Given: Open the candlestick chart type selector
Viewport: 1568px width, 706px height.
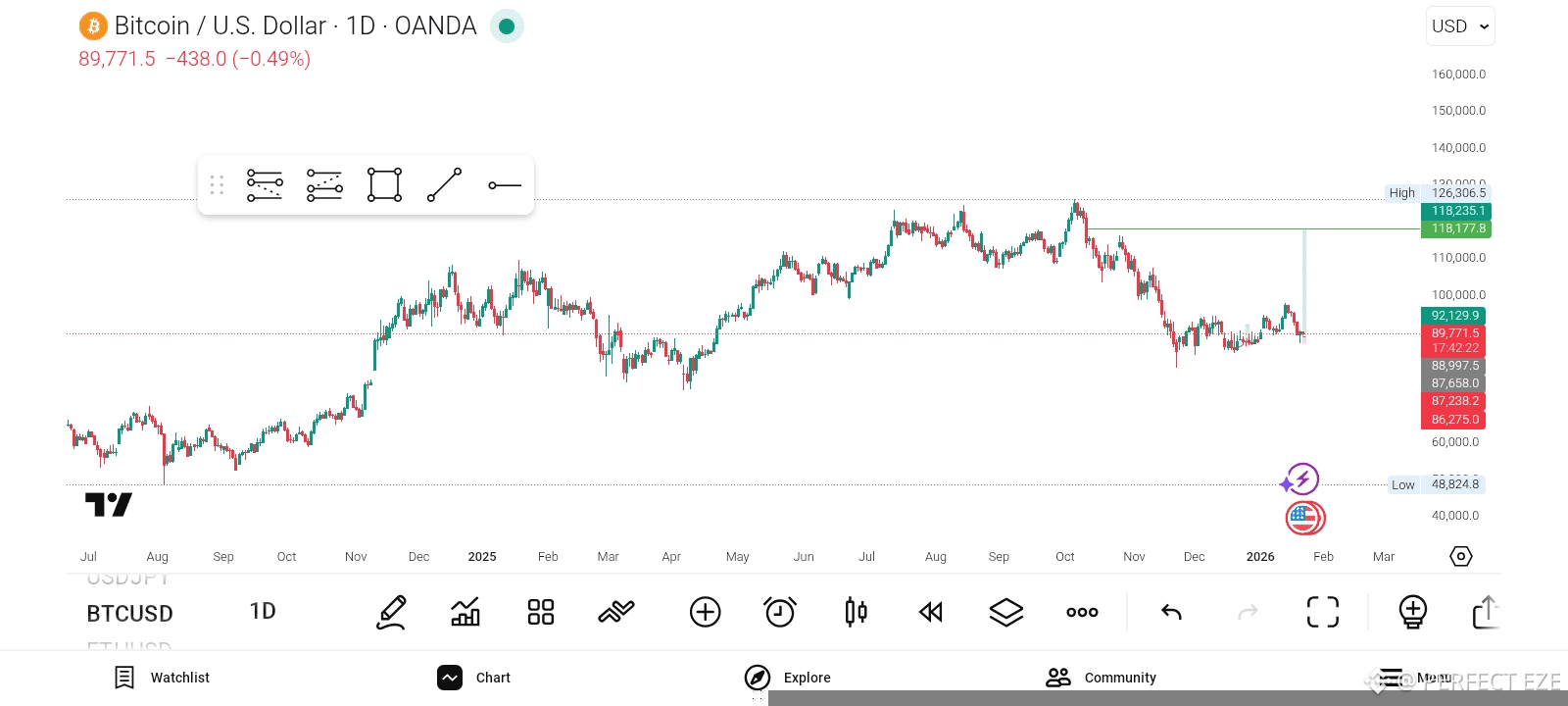Looking at the screenshot, I should [856, 612].
